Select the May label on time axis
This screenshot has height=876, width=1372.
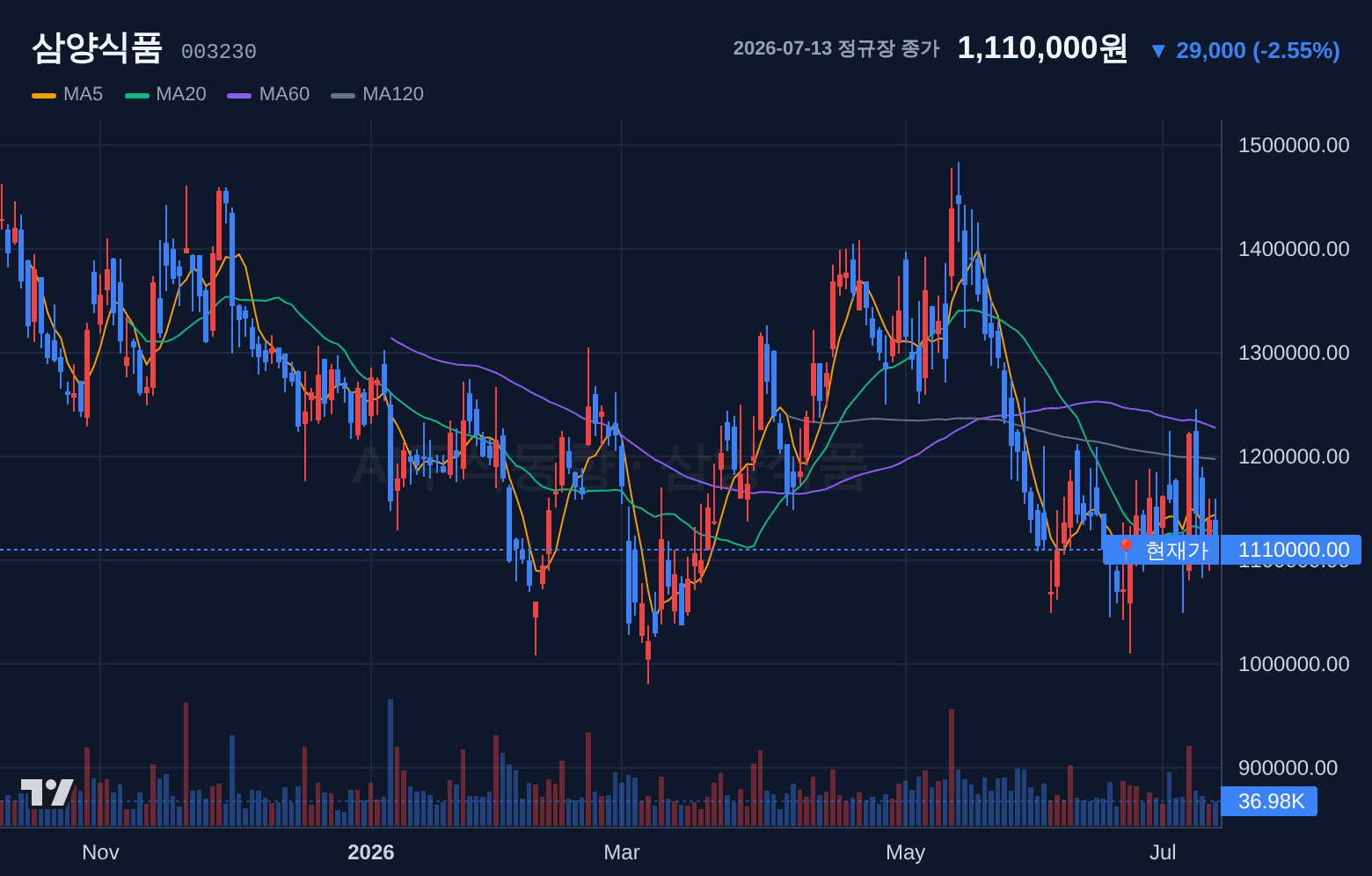(906, 852)
